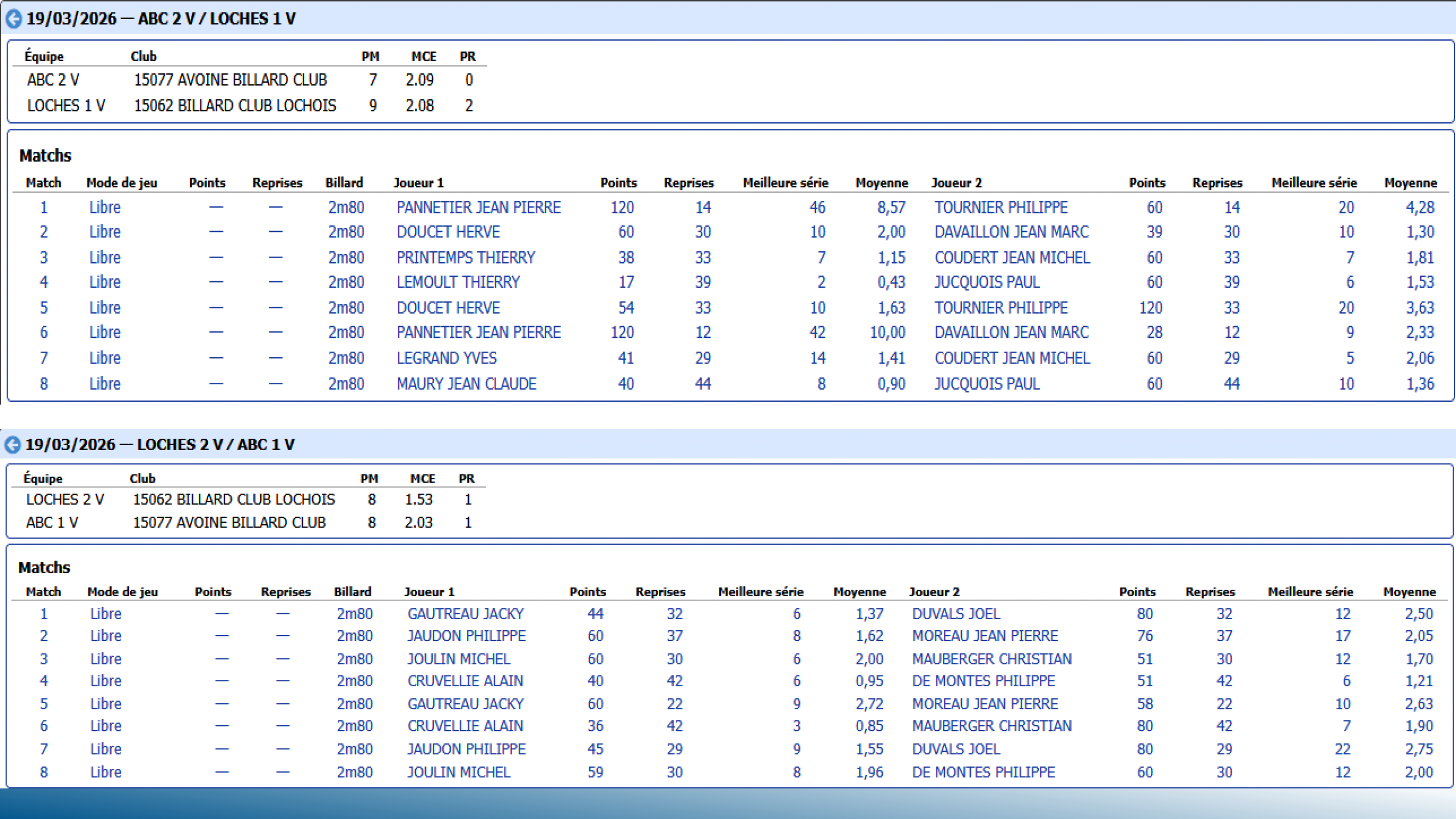Click back arrow beside ABC 2 V / LOCHES 1 V
Image resolution: width=1456 pixels, height=819 pixels.
click(x=14, y=19)
